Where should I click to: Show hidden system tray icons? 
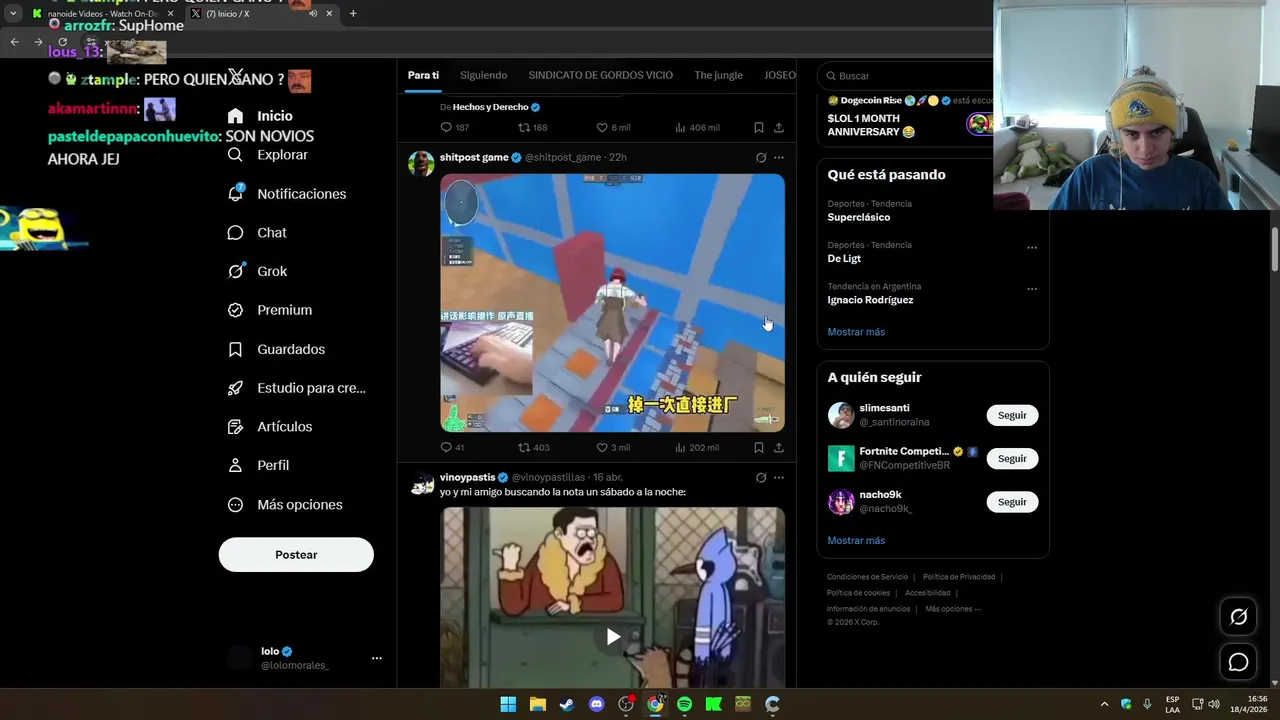click(x=1104, y=704)
